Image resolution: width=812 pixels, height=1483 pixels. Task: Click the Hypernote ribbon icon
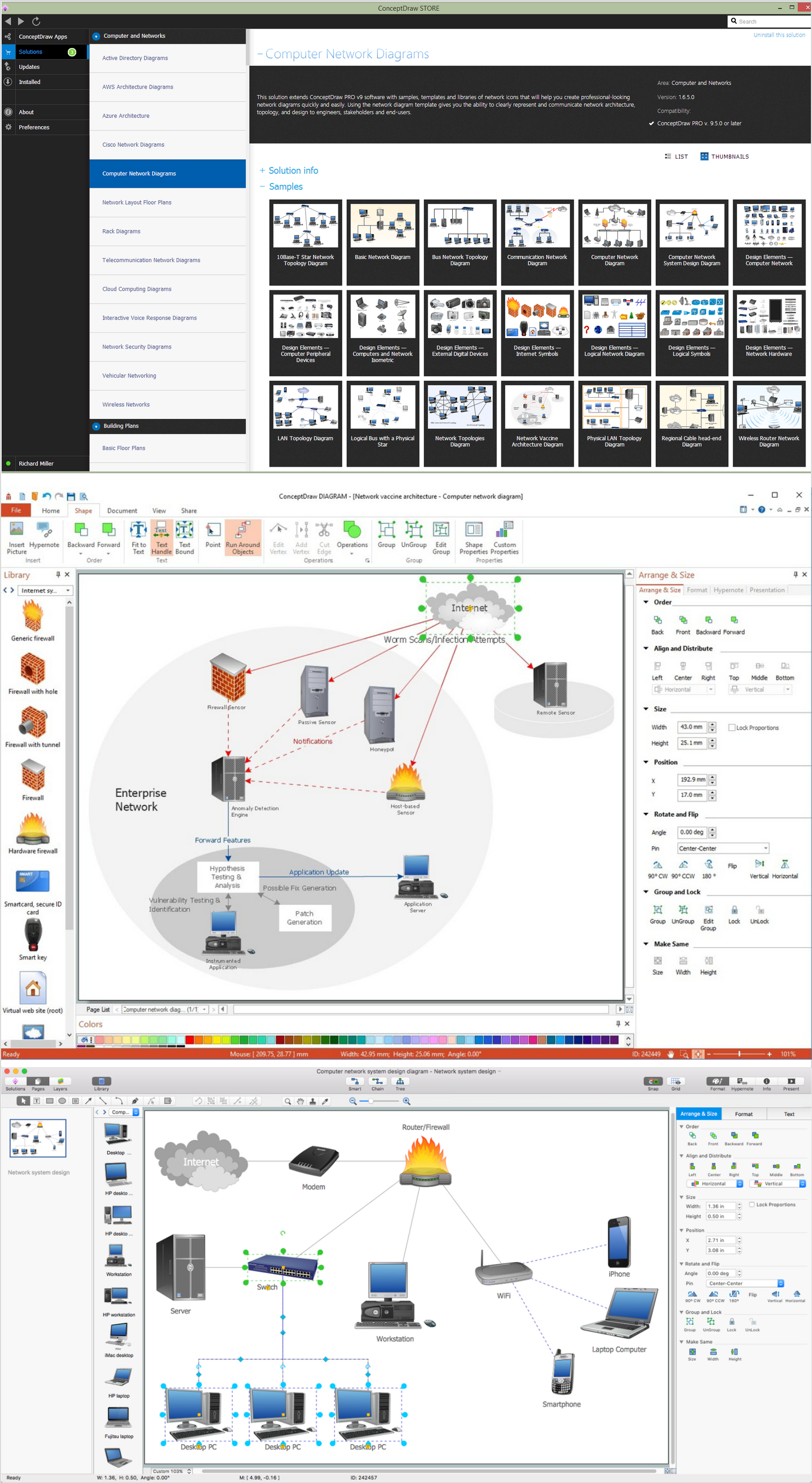(x=44, y=534)
